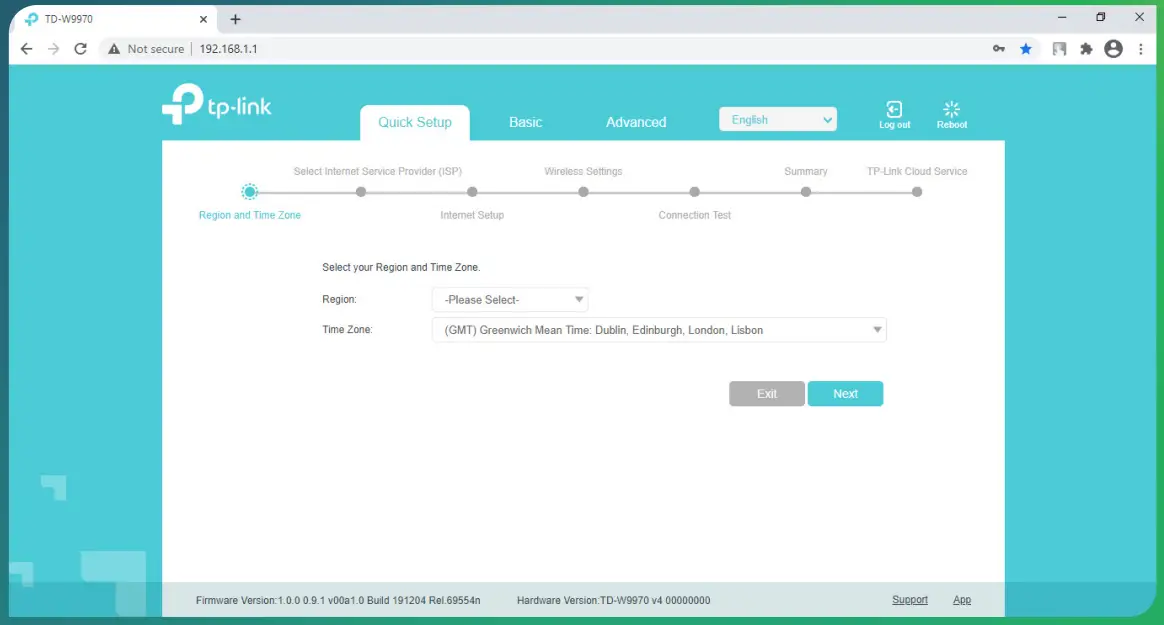Open the Region selection dropdown
This screenshot has width=1164, height=625.
(x=510, y=299)
